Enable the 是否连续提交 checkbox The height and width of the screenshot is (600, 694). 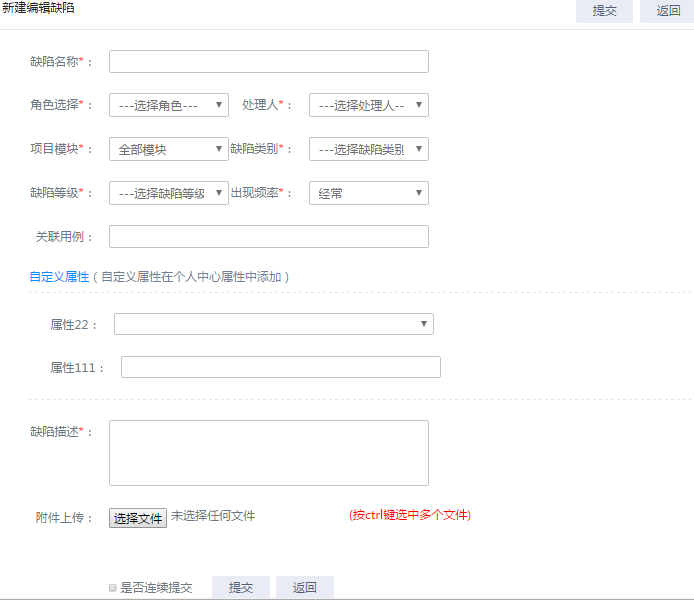(x=113, y=588)
